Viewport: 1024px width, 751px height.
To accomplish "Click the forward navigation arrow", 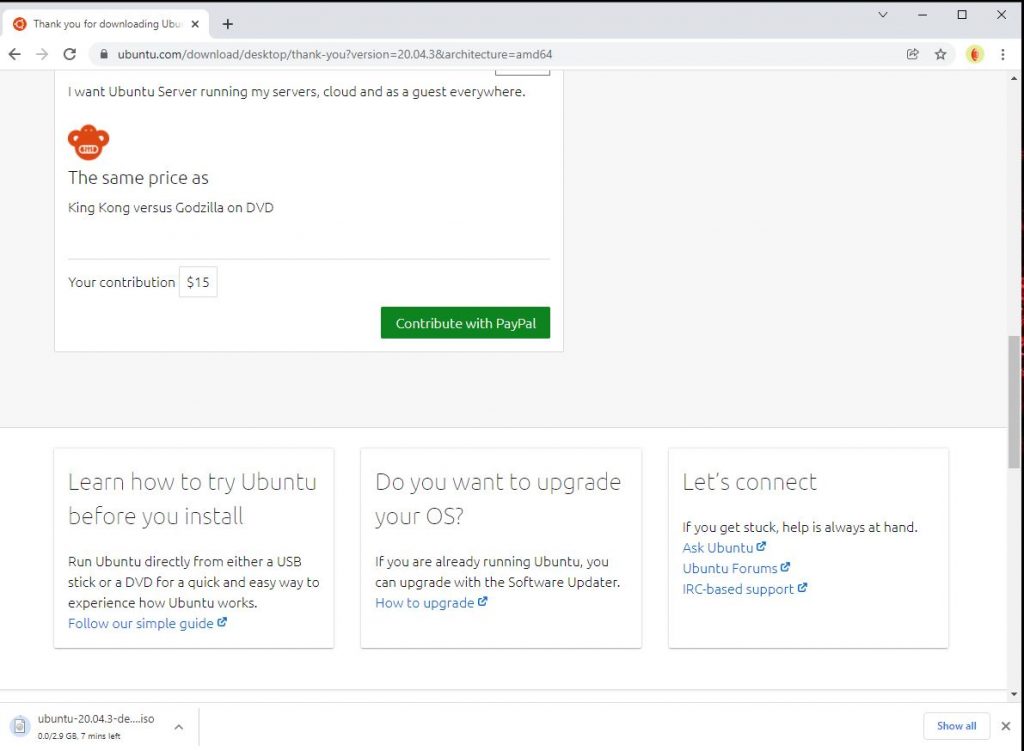I will coord(42,54).
